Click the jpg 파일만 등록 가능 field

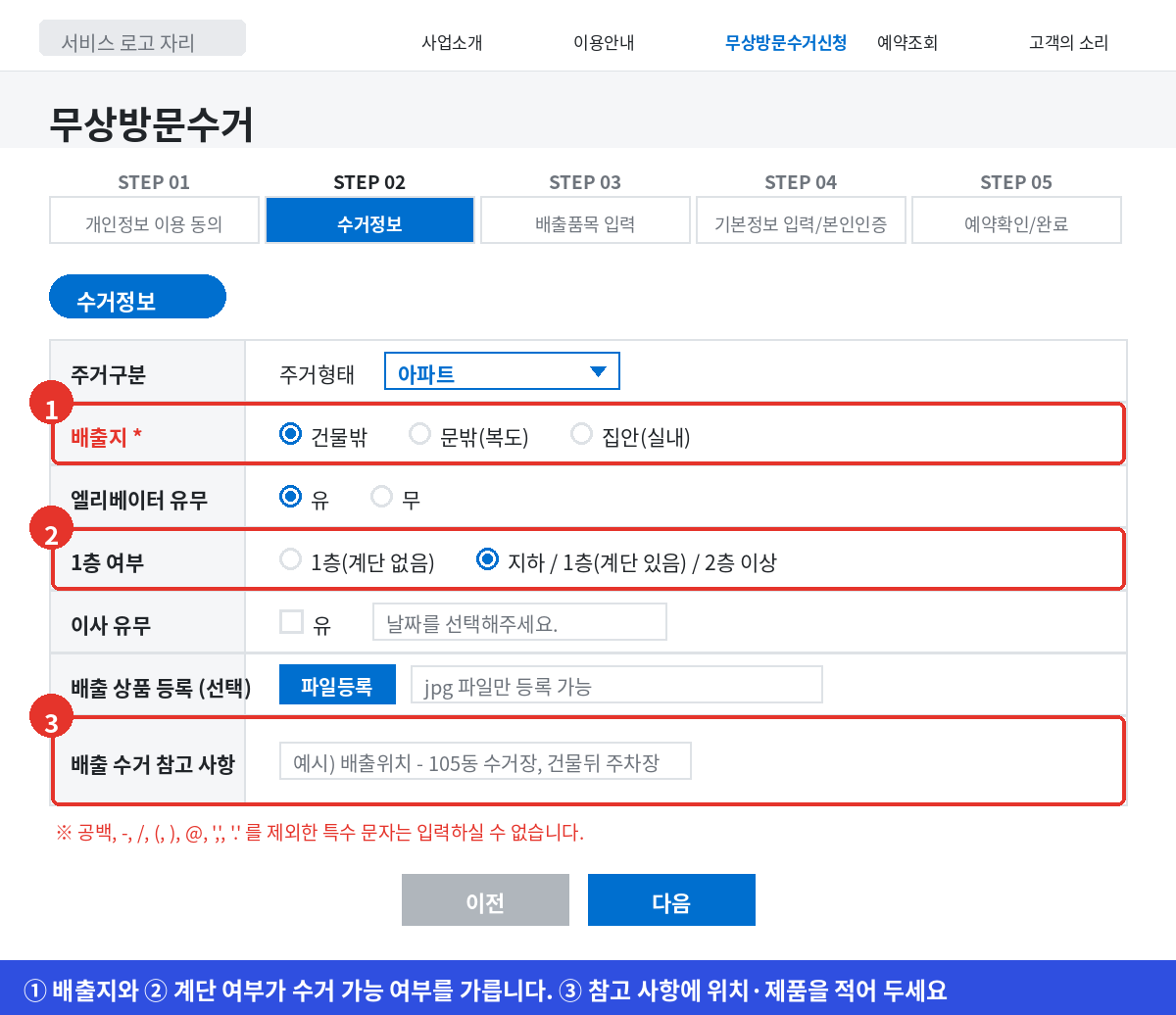[x=616, y=685]
